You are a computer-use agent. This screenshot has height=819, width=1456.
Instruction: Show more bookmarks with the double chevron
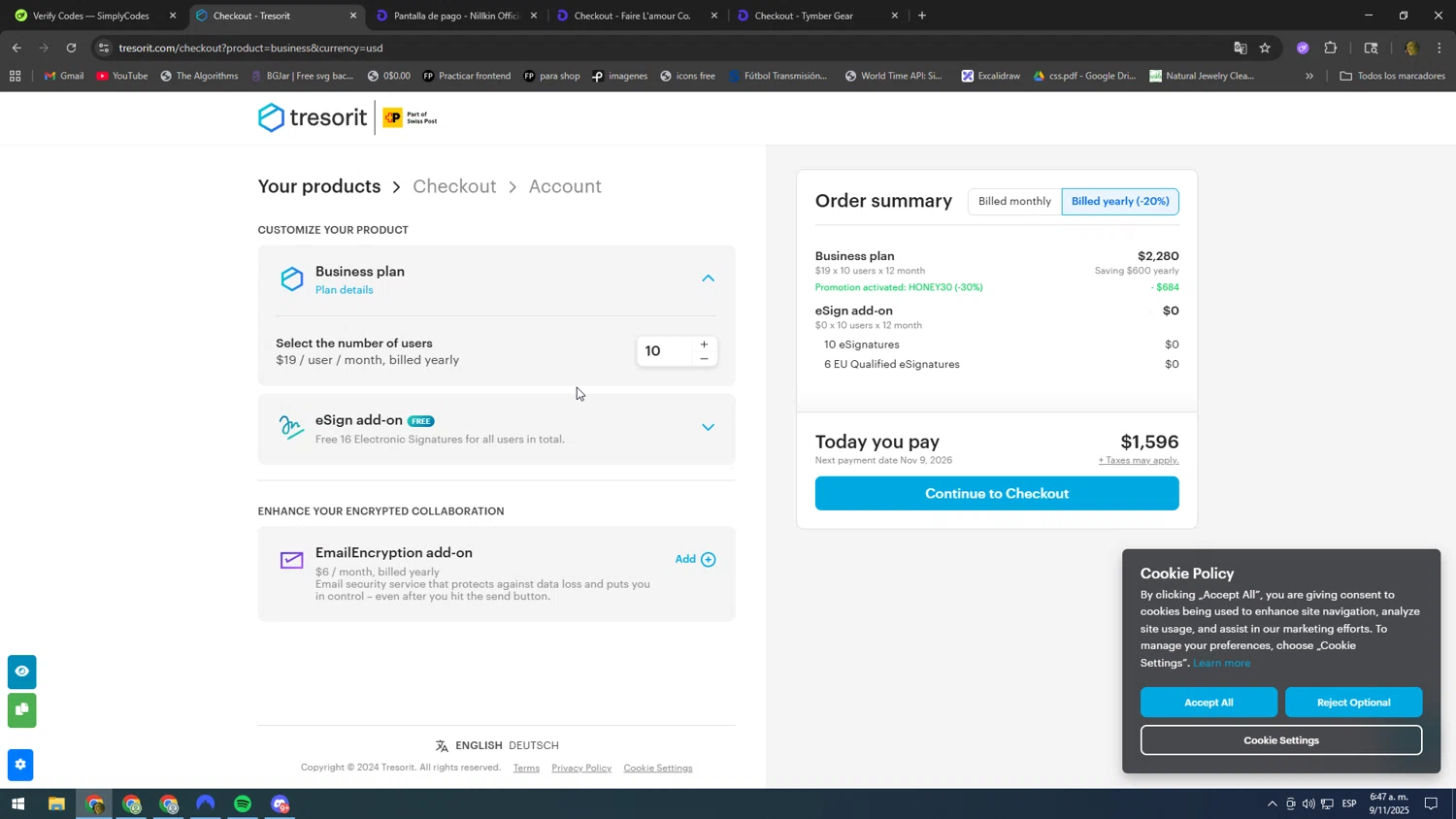1309,76
